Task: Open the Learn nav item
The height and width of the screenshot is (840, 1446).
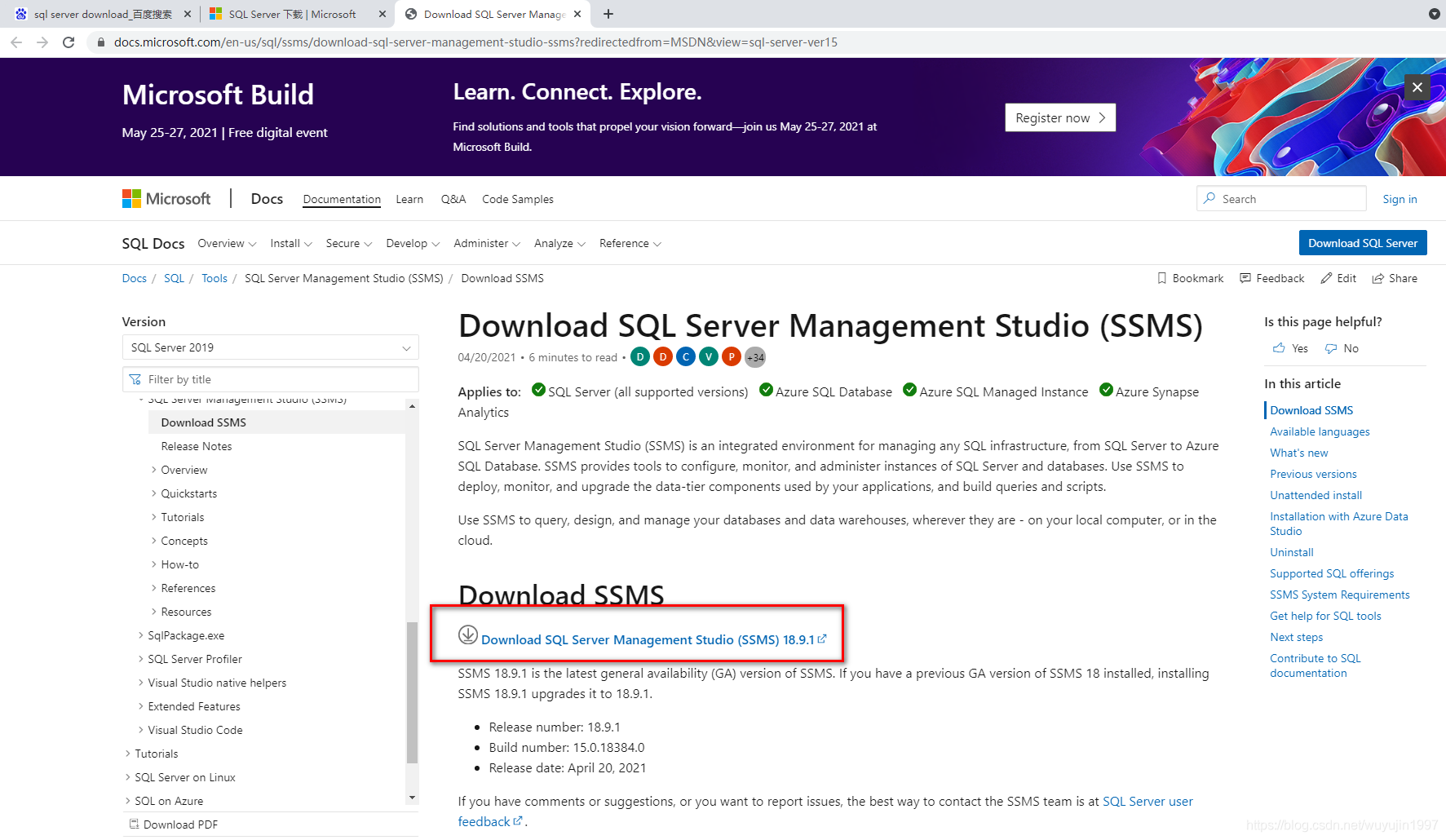Action: [409, 199]
